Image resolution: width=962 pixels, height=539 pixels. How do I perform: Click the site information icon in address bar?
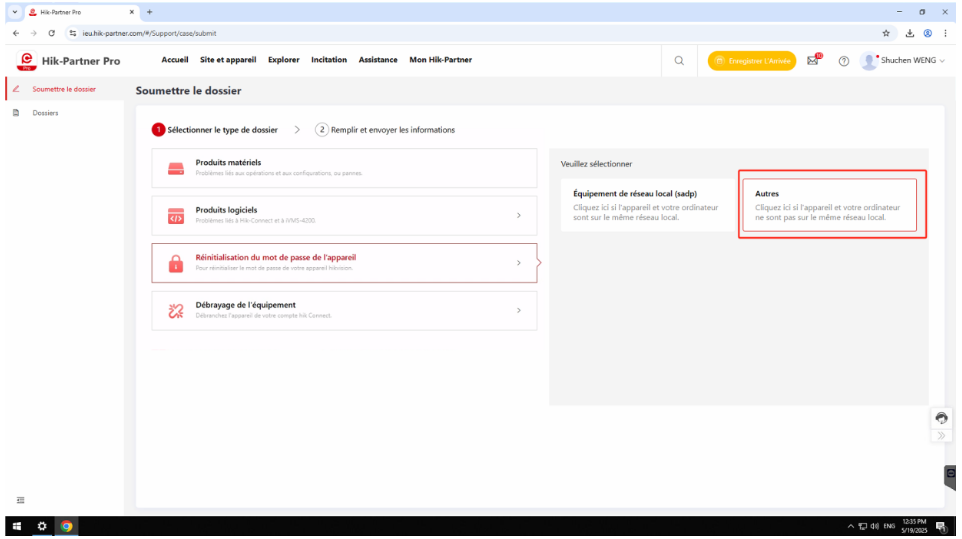point(73,33)
